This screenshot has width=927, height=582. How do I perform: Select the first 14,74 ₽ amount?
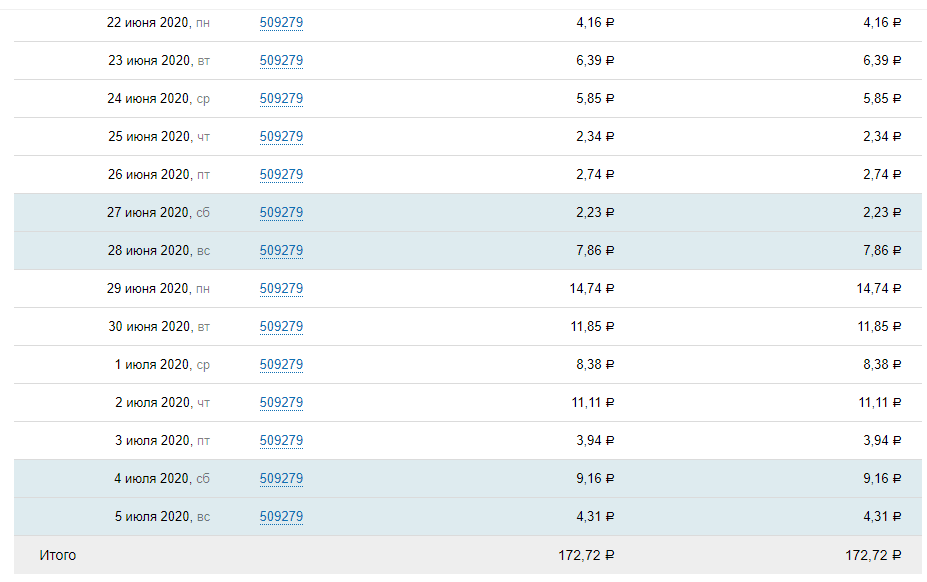592,289
